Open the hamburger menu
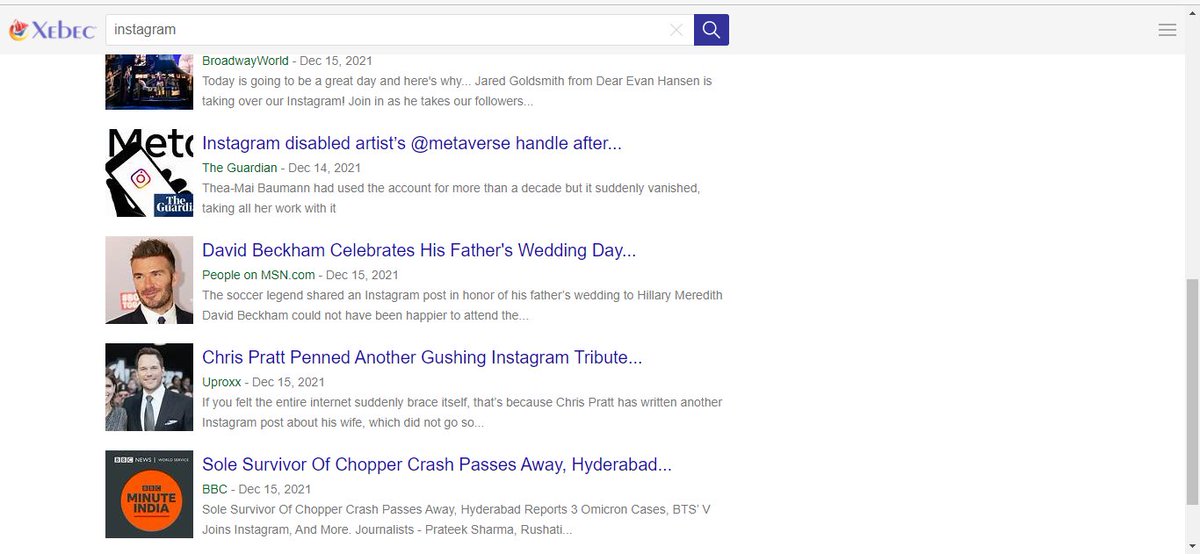 point(1167,30)
